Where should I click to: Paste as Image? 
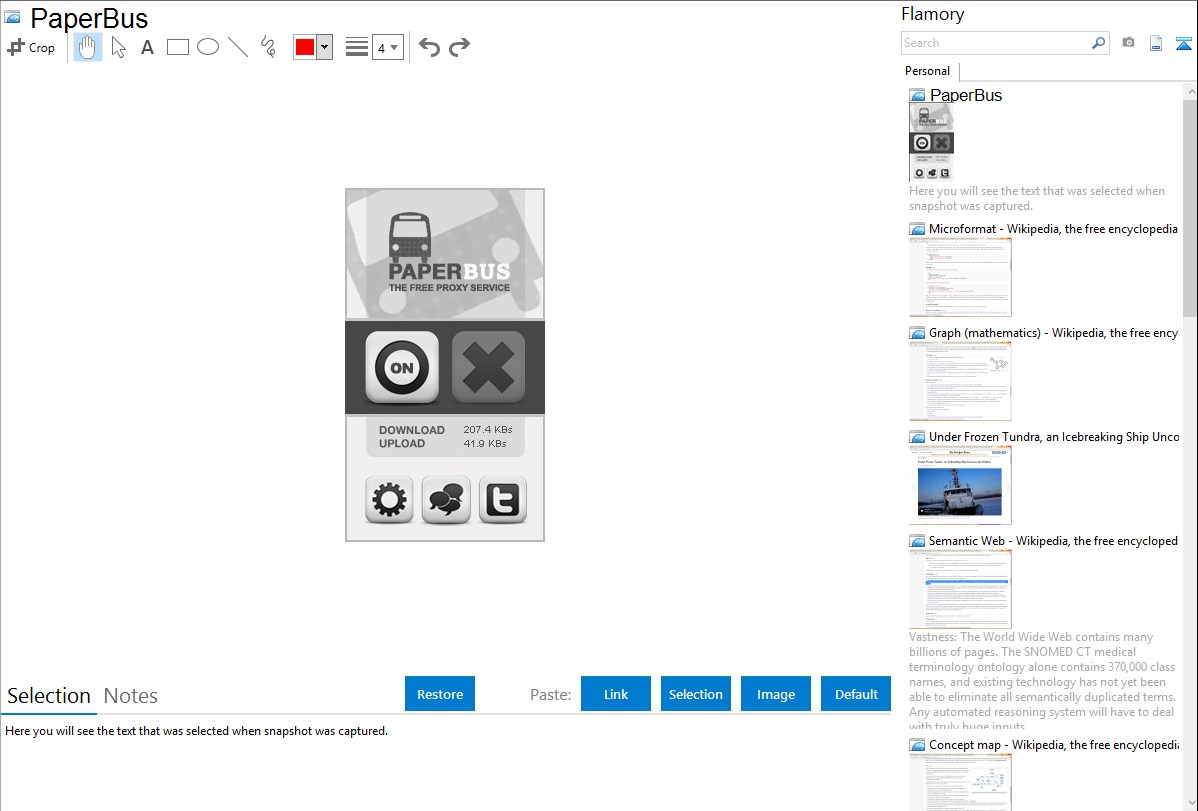pos(775,694)
